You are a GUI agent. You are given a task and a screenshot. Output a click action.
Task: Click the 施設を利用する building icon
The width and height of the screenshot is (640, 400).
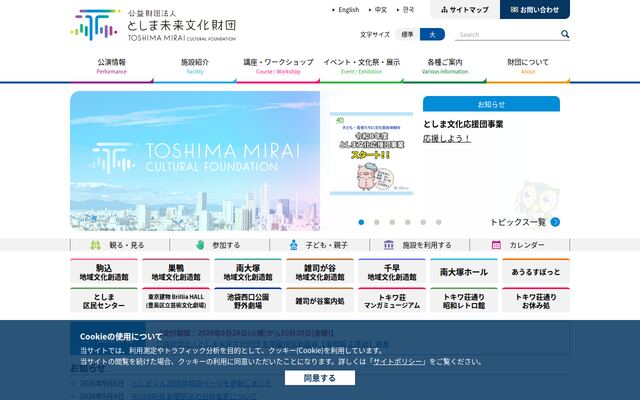click(x=389, y=245)
